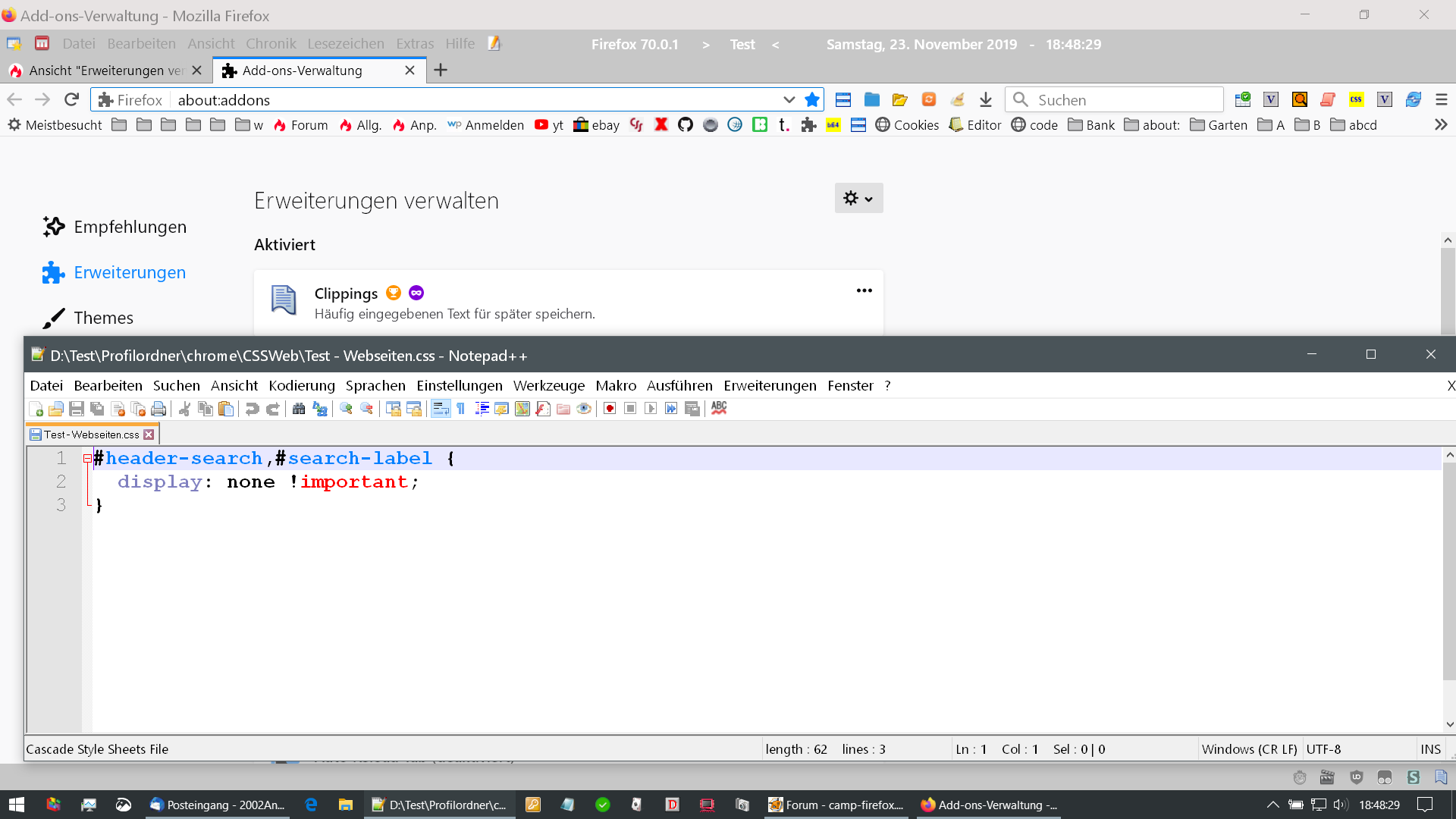This screenshot has height=819, width=1456.
Task: Click the Save file icon in Notepad++
Action: [x=77, y=409]
